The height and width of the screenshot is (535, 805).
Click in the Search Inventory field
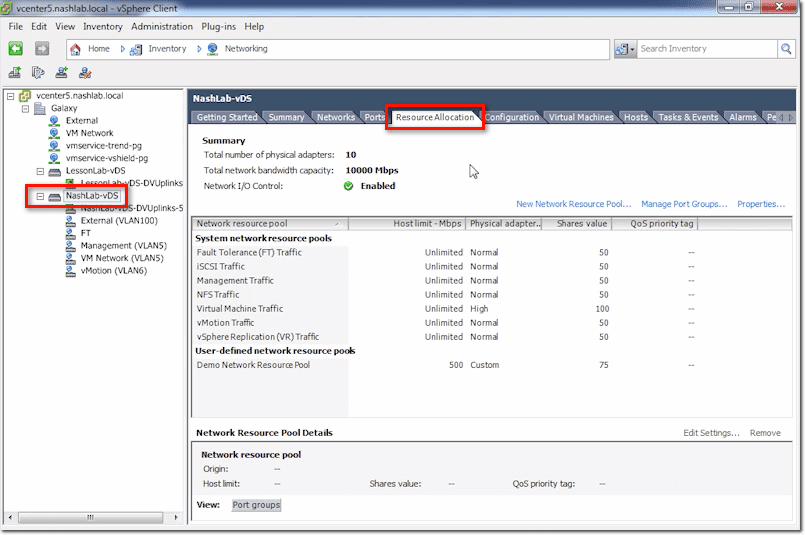click(x=707, y=49)
